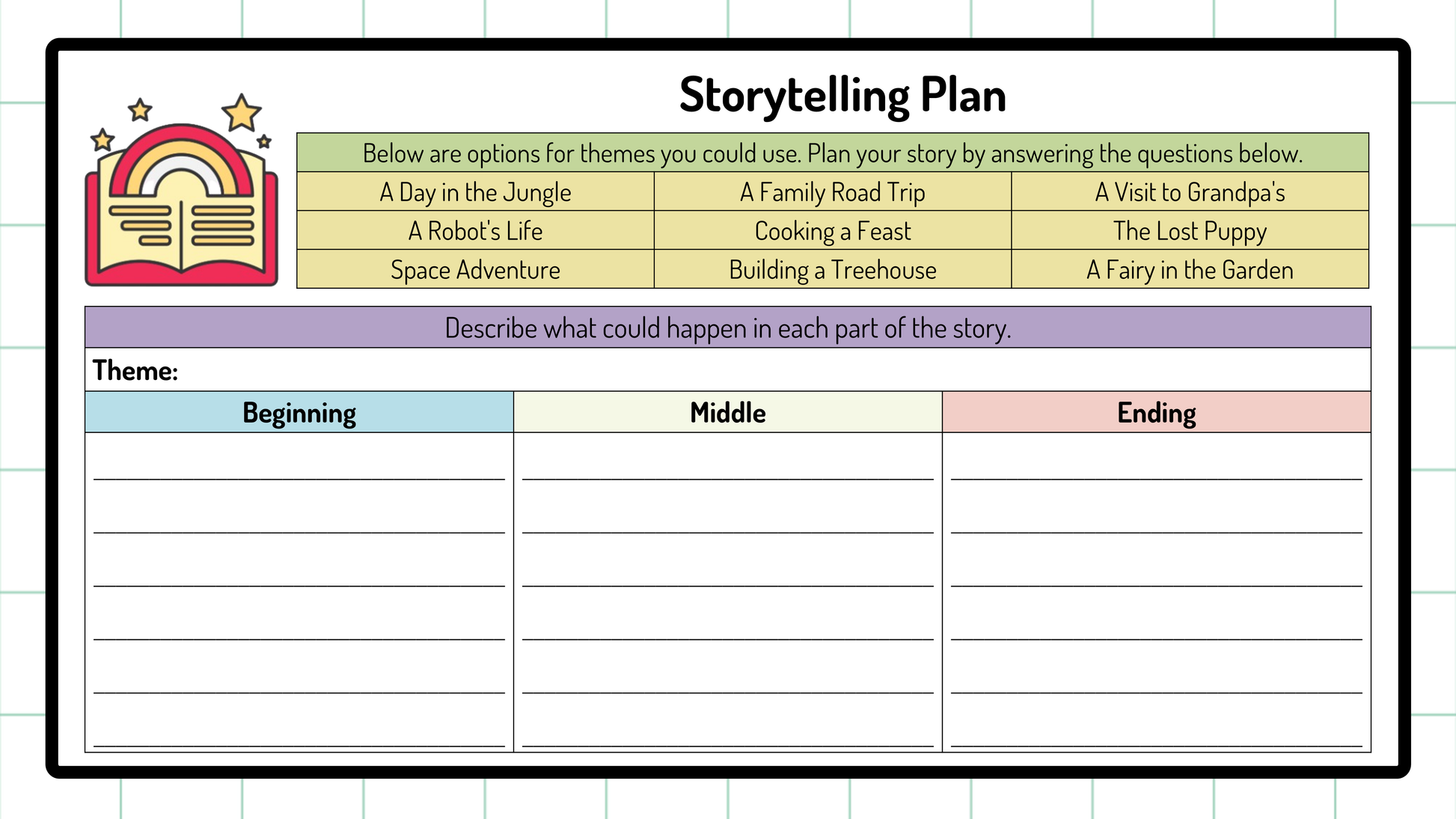This screenshot has width=1456, height=819.
Task: Click the top-left star above the book
Action: pyautogui.click(x=140, y=111)
